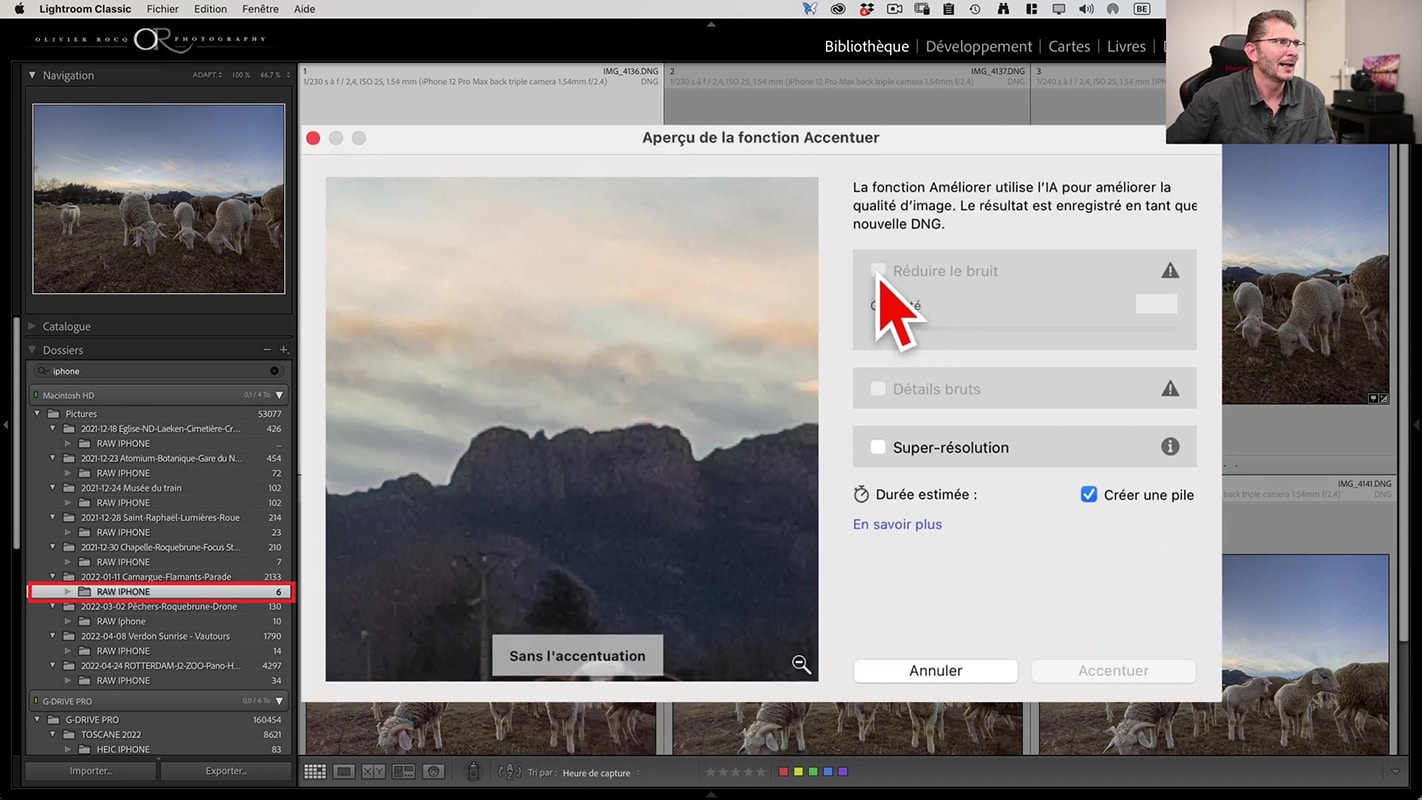Uncheck Créer une pile checkbox
The height and width of the screenshot is (800, 1422).
tap(1089, 494)
